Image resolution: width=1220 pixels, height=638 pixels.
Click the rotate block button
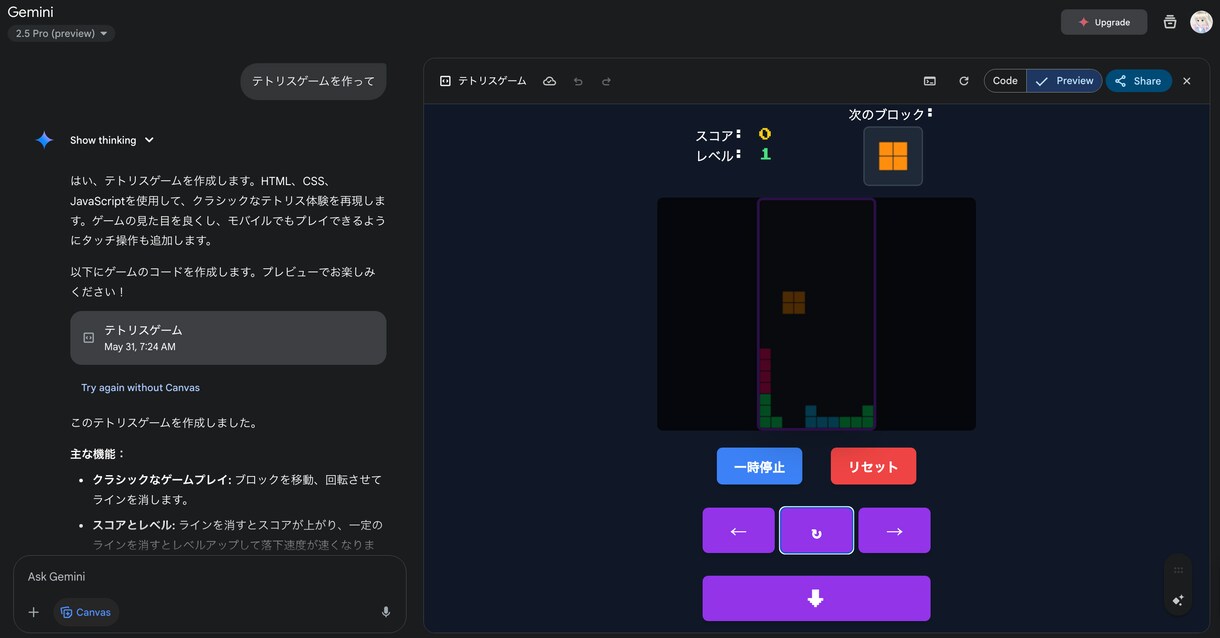816,531
